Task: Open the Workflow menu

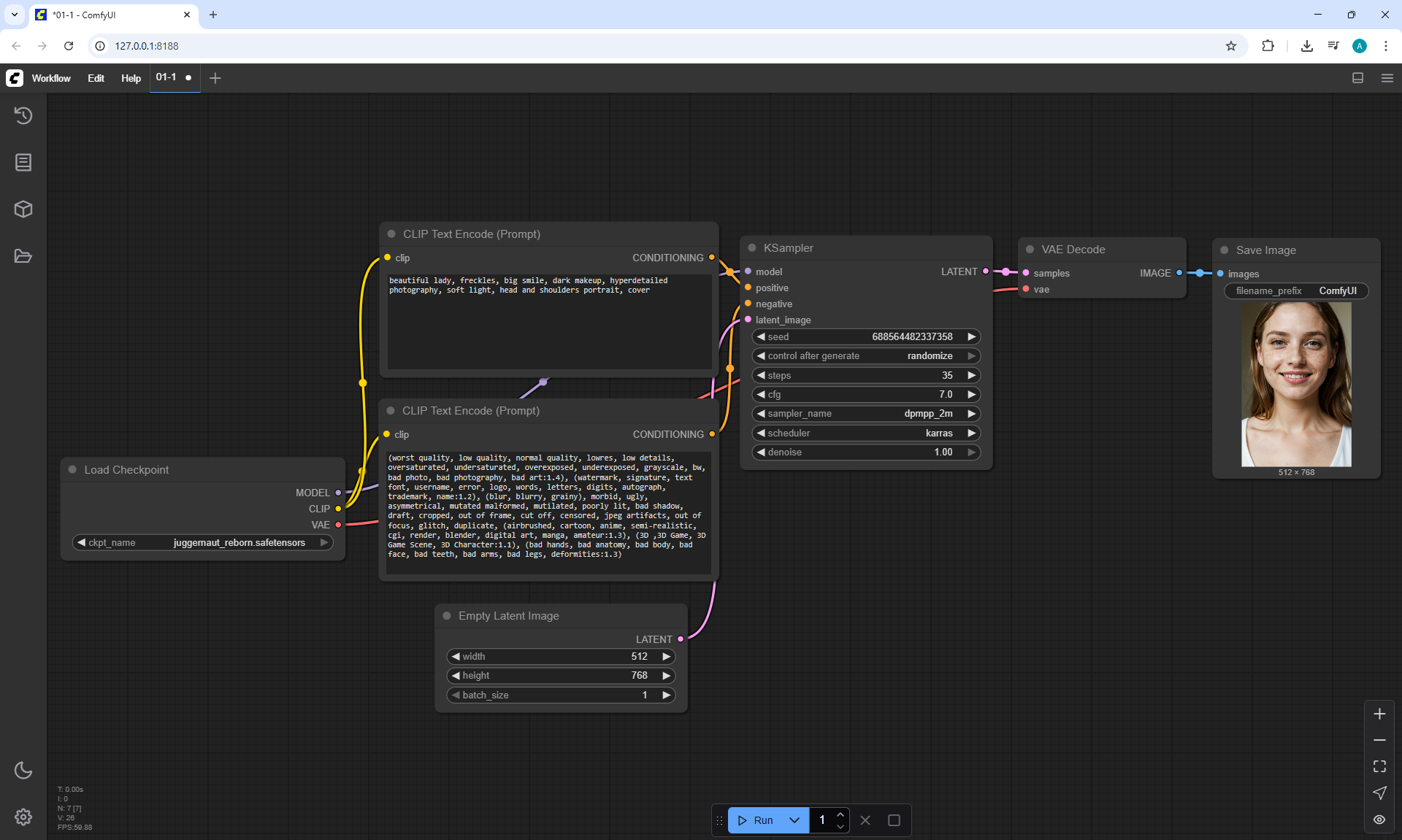Action: [x=51, y=78]
